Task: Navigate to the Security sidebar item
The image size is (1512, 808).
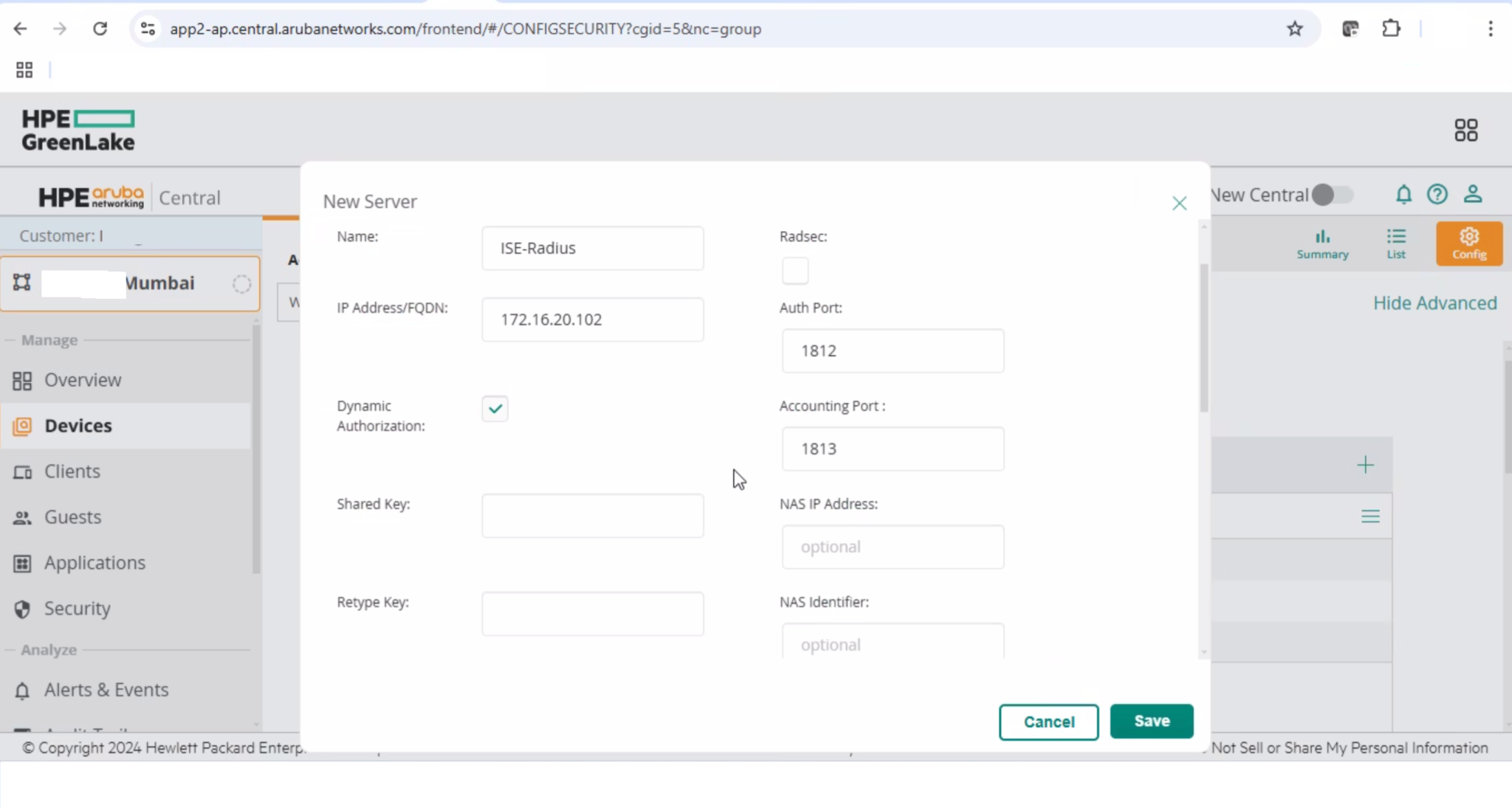Action: coord(77,608)
